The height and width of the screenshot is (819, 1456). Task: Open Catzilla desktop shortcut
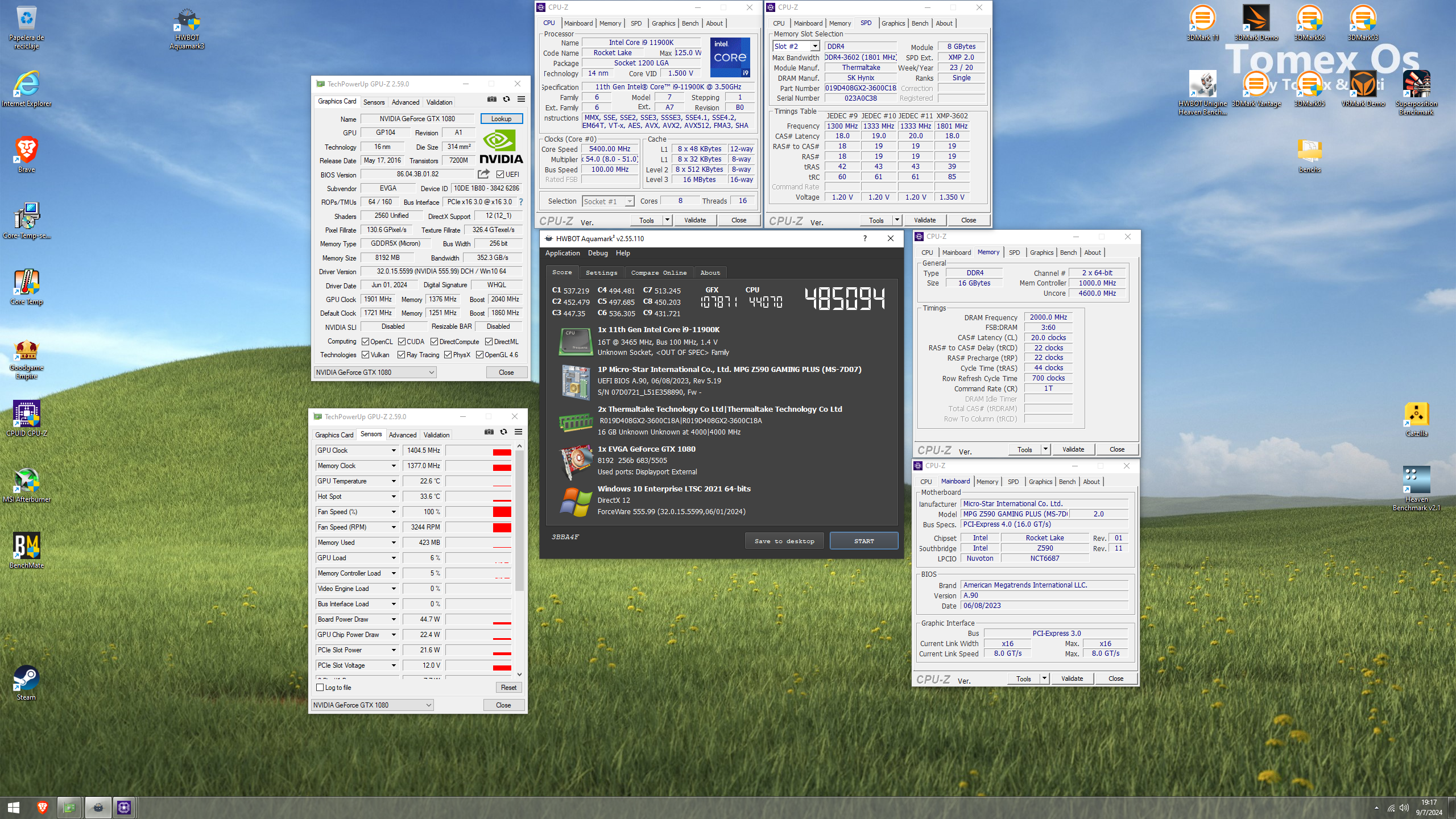pos(1416,419)
